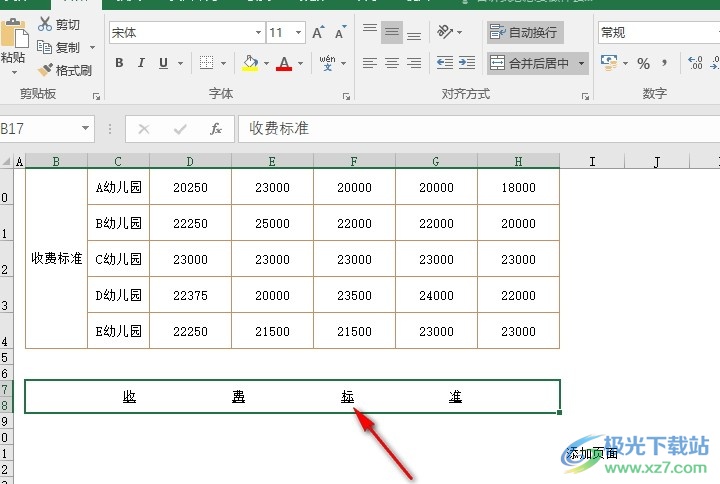The width and height of the screenshot is (720, 484).
Task: Click the Name Box showing B17
Action: click(39, 129)
